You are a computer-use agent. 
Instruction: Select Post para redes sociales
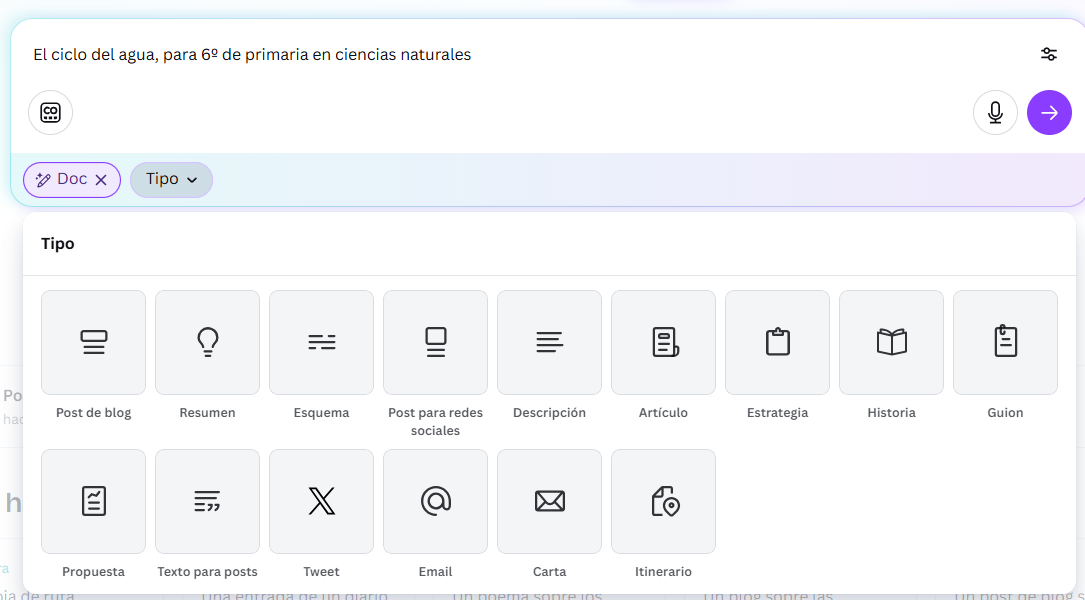(435, 343)
